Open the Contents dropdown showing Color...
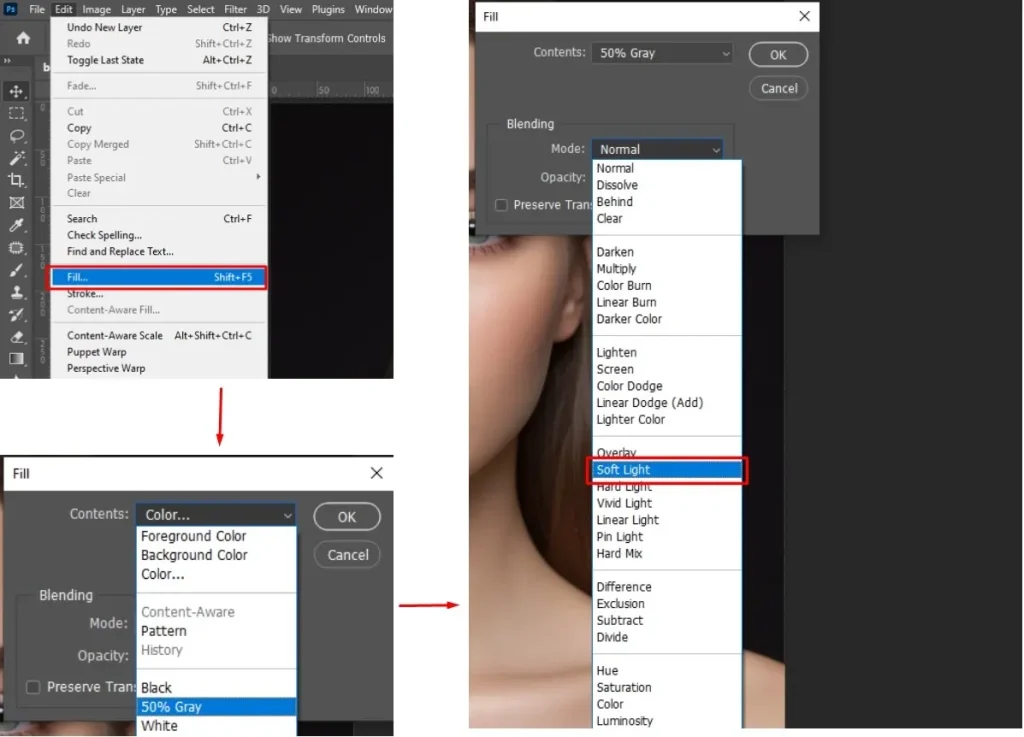Screen dimensions: 1024x737 (216, 515)
